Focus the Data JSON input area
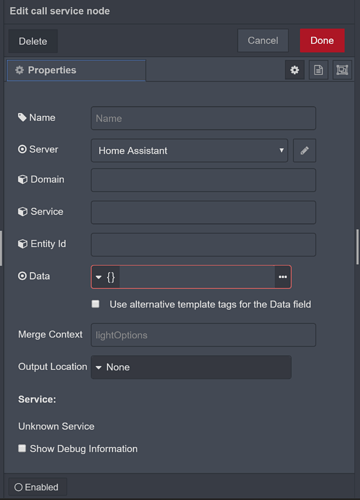The height and width of the screenshot is (500, 360). click(197, 277)
